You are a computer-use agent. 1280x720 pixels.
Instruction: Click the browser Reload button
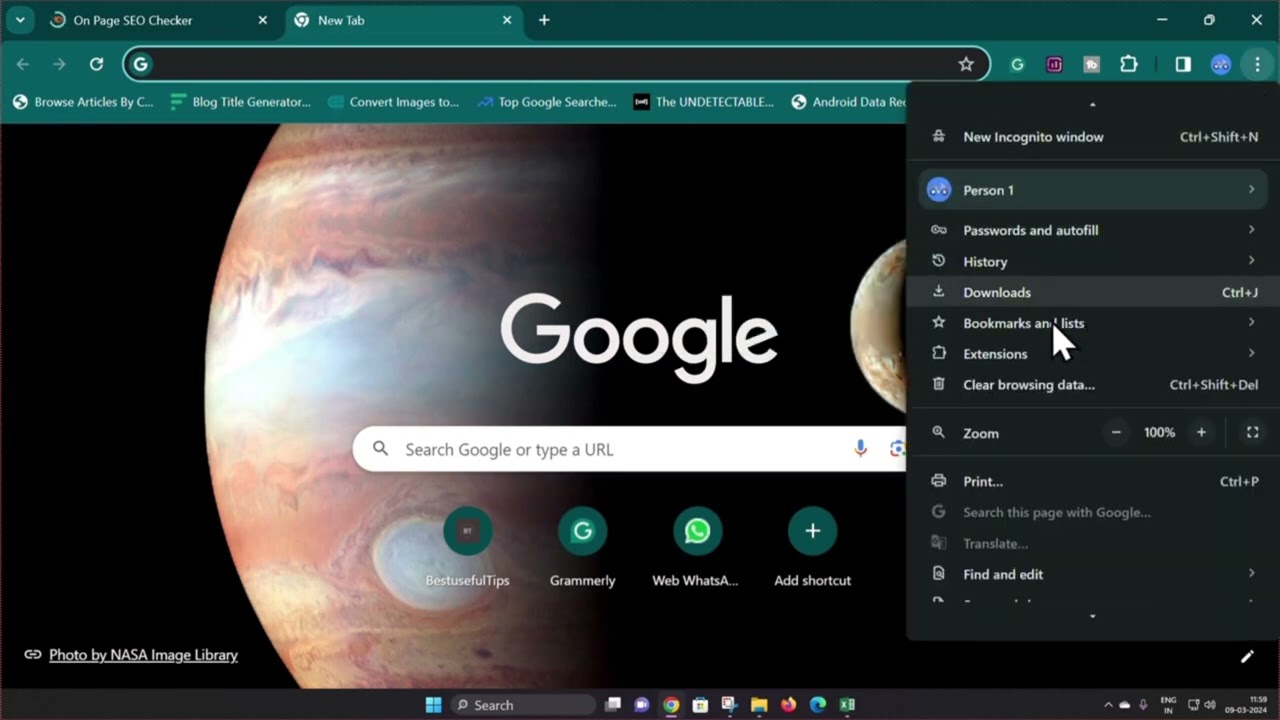click(96, 64)
